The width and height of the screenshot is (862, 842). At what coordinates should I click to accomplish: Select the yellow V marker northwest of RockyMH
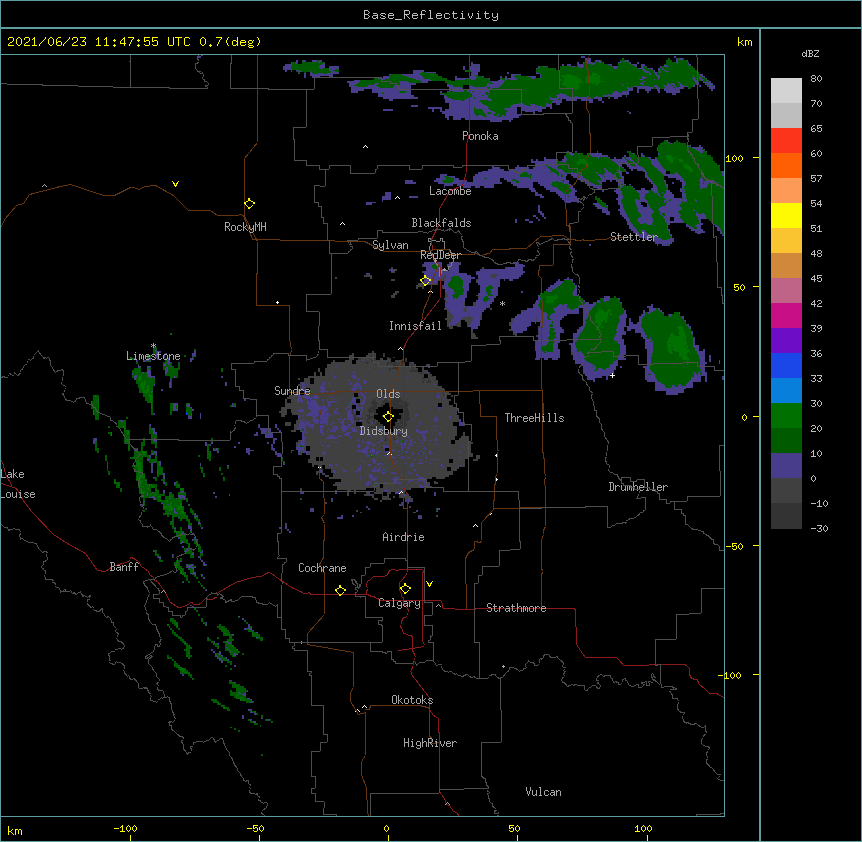point(175,184)
